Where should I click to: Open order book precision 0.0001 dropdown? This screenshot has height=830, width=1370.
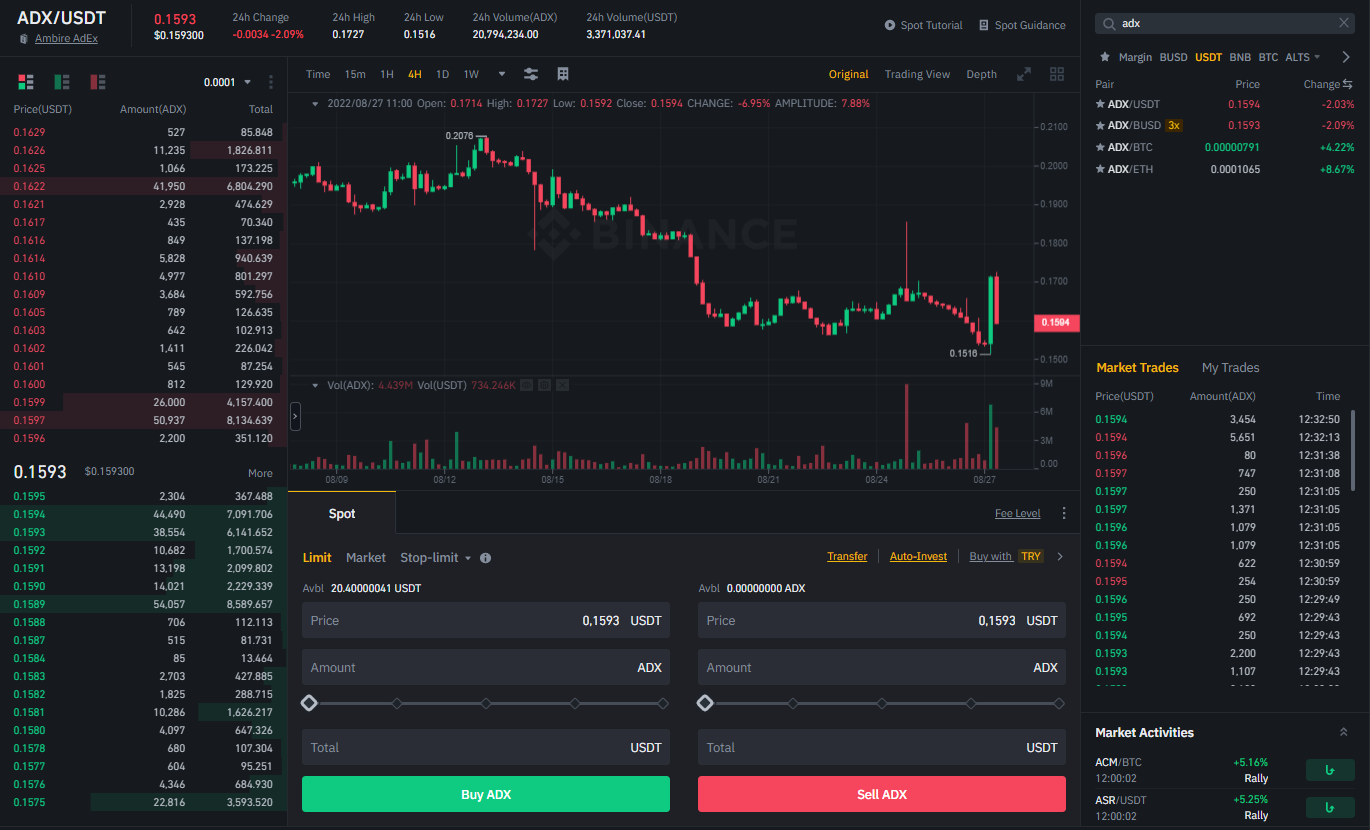227,82
